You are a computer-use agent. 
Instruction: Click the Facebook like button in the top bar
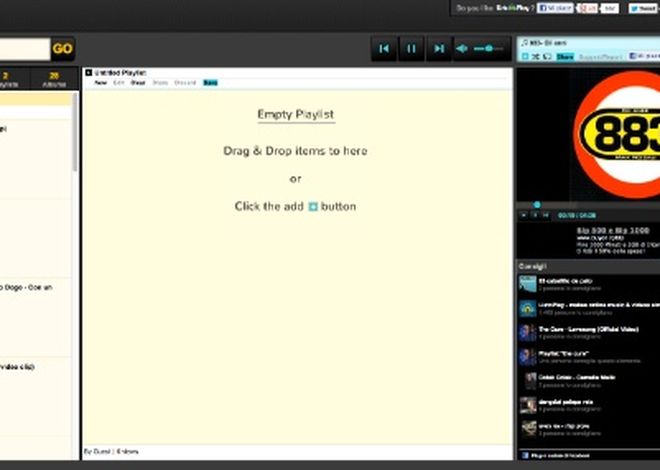pos(555,8)
